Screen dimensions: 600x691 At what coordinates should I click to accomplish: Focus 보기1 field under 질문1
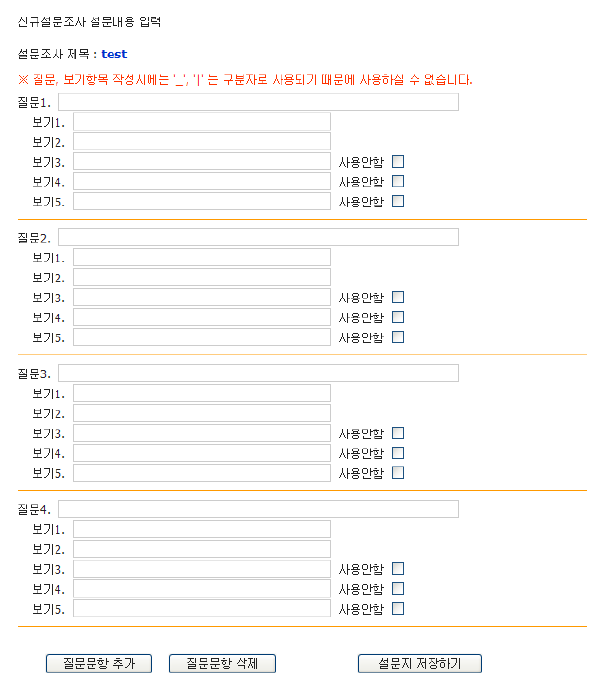coord(201,122)
